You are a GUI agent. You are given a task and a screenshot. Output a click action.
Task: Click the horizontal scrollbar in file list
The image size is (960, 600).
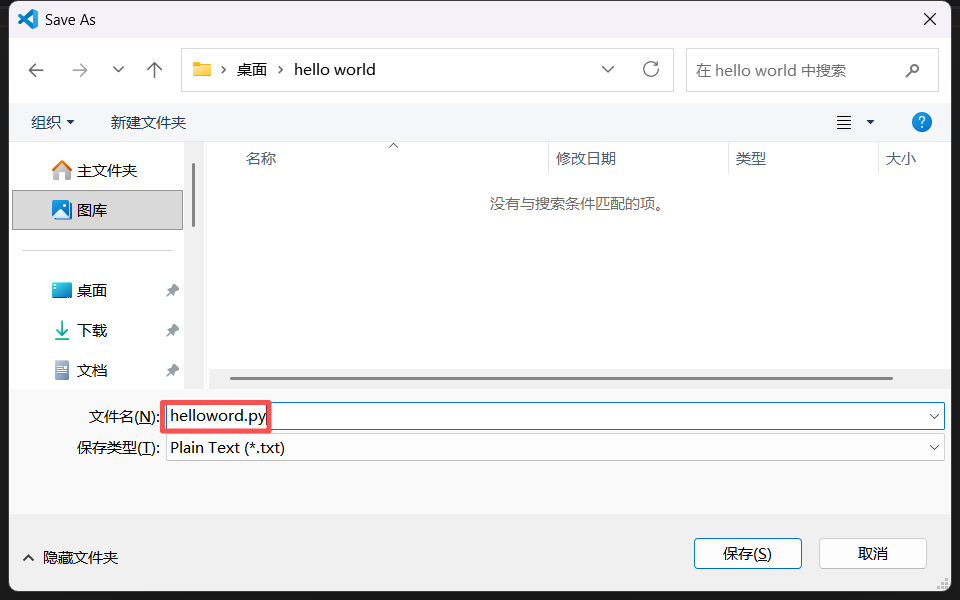560,378
